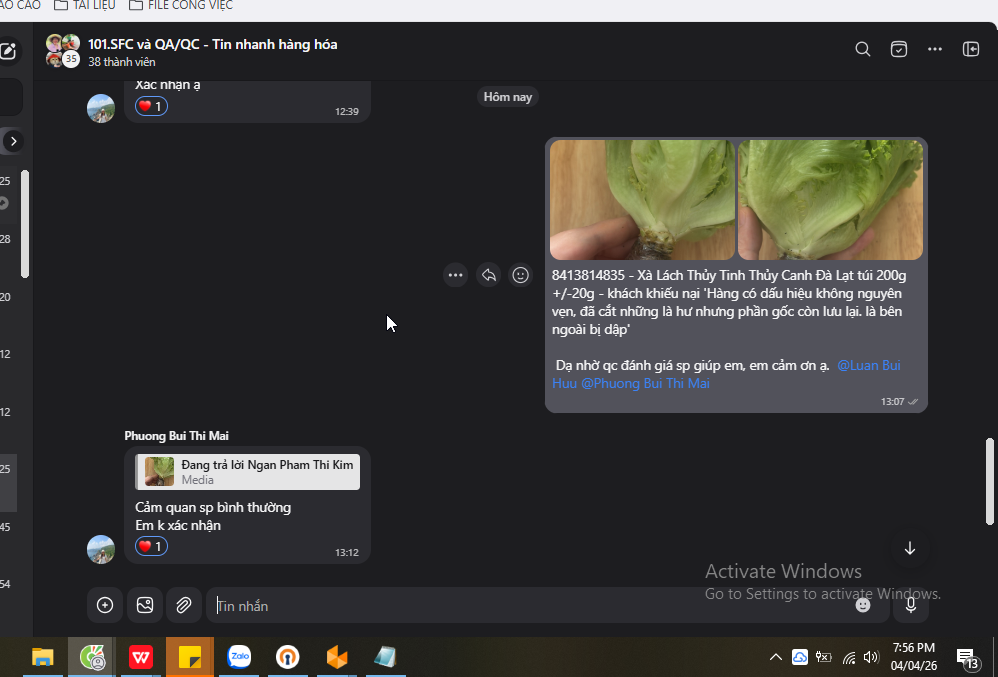Open group avatar of 101.SFC và QA/QC
Image resolution: width=998 pixels, height=677 pixels.
(62, 51)
